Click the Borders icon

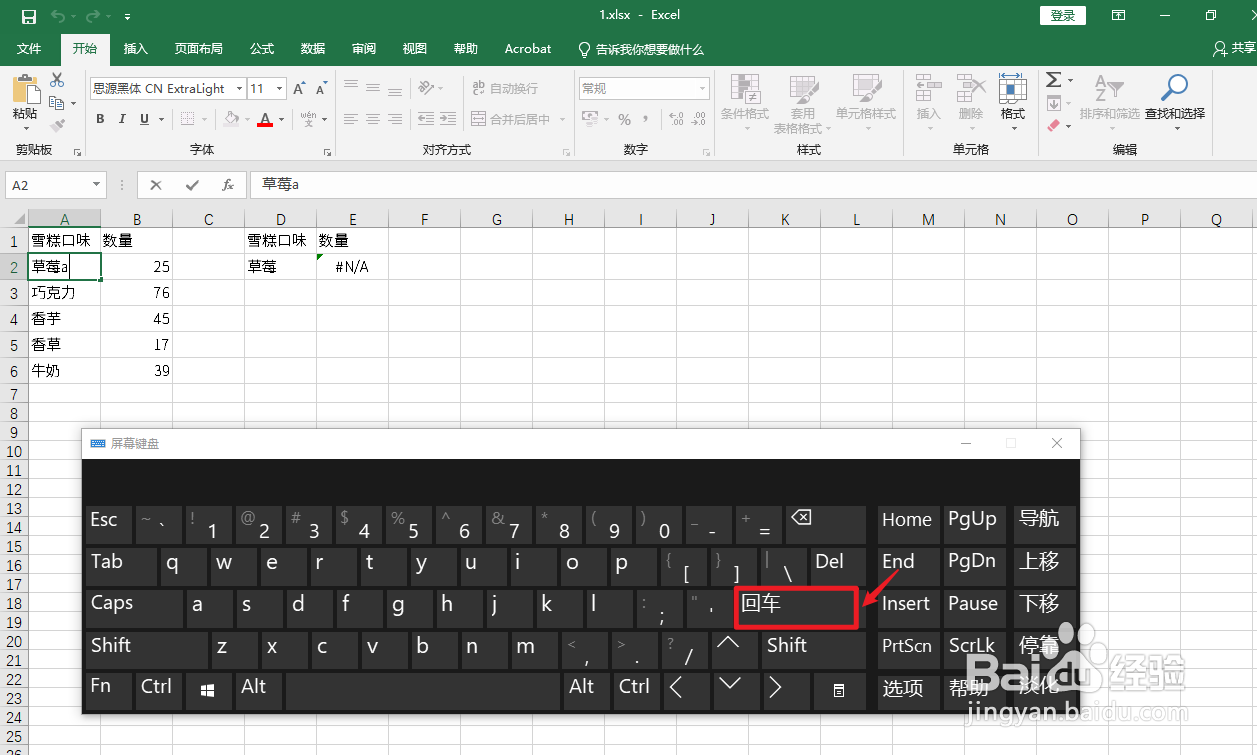pos(187,119)
